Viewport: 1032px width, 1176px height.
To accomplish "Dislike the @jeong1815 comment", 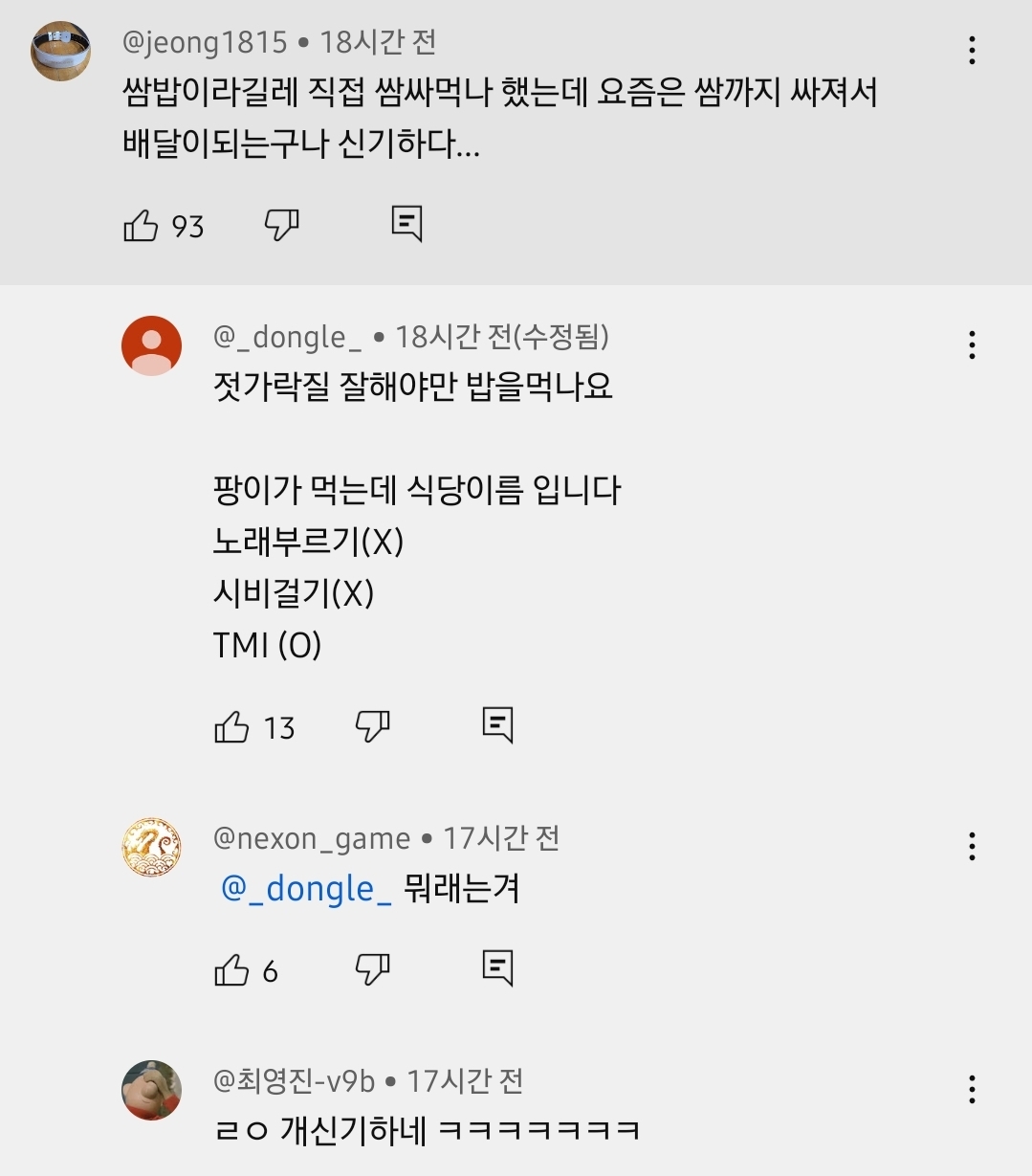I will [x=281, y=226].
